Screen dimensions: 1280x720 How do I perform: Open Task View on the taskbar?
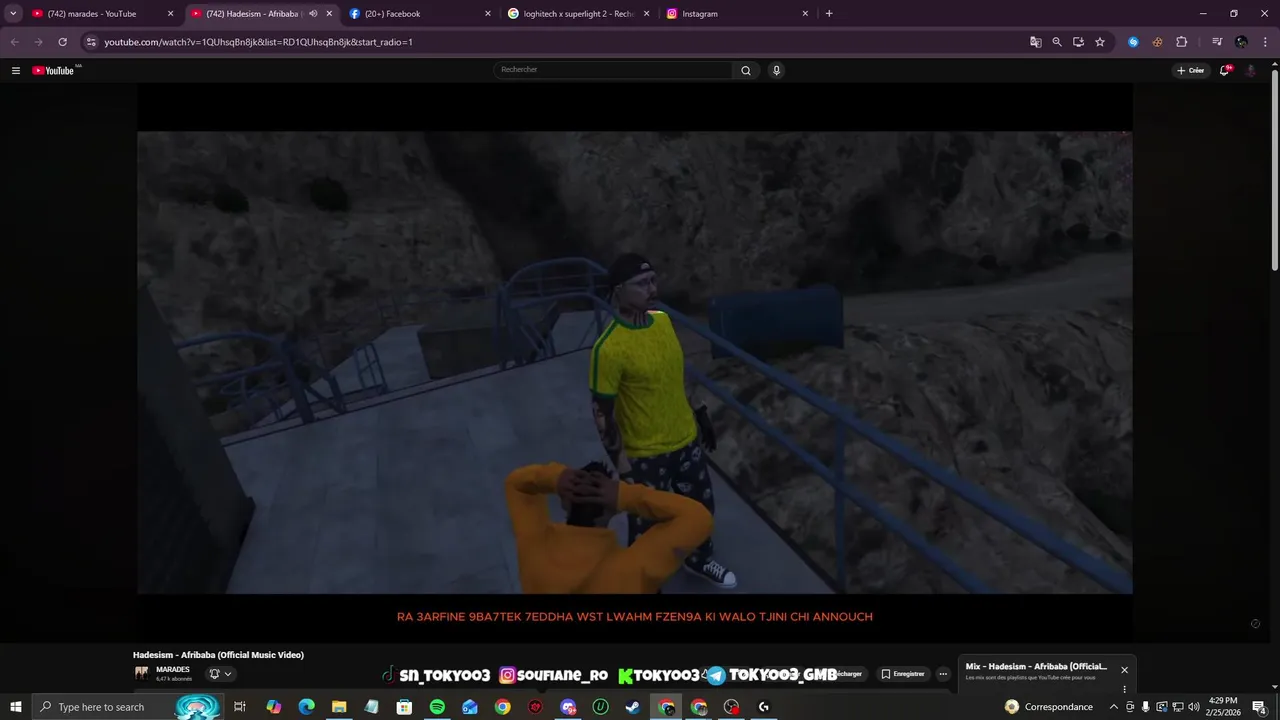coord(240,707)
